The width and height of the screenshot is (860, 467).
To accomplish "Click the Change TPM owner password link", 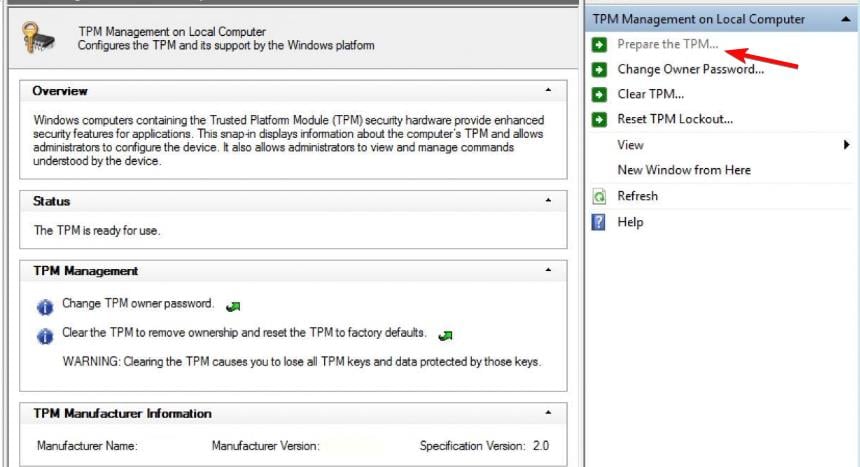I will click(138, 303).
